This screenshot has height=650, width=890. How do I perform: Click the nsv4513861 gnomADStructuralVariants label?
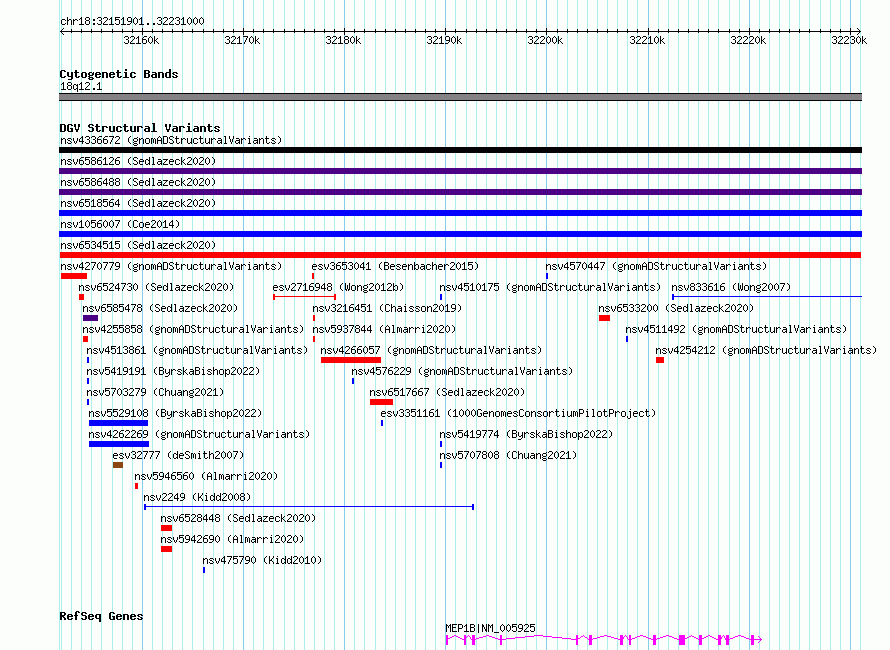(x=197, y=350)
